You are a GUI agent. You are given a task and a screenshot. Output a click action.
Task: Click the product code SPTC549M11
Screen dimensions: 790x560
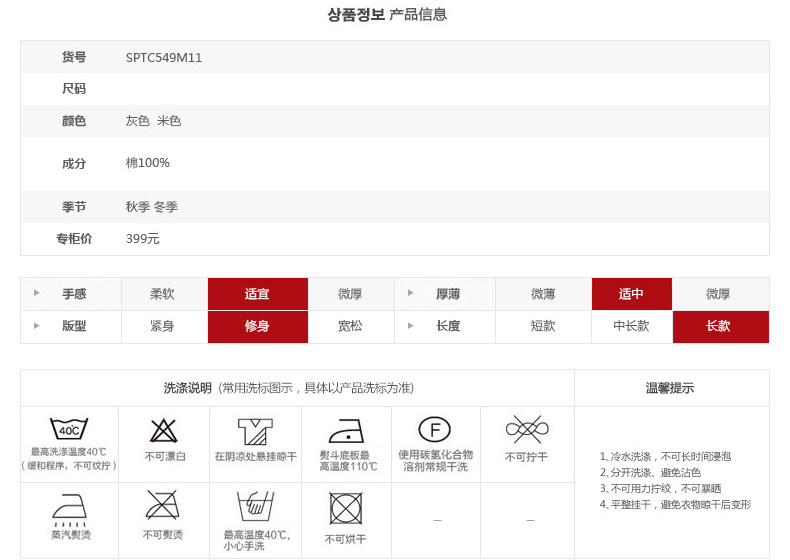coord(164,58)
